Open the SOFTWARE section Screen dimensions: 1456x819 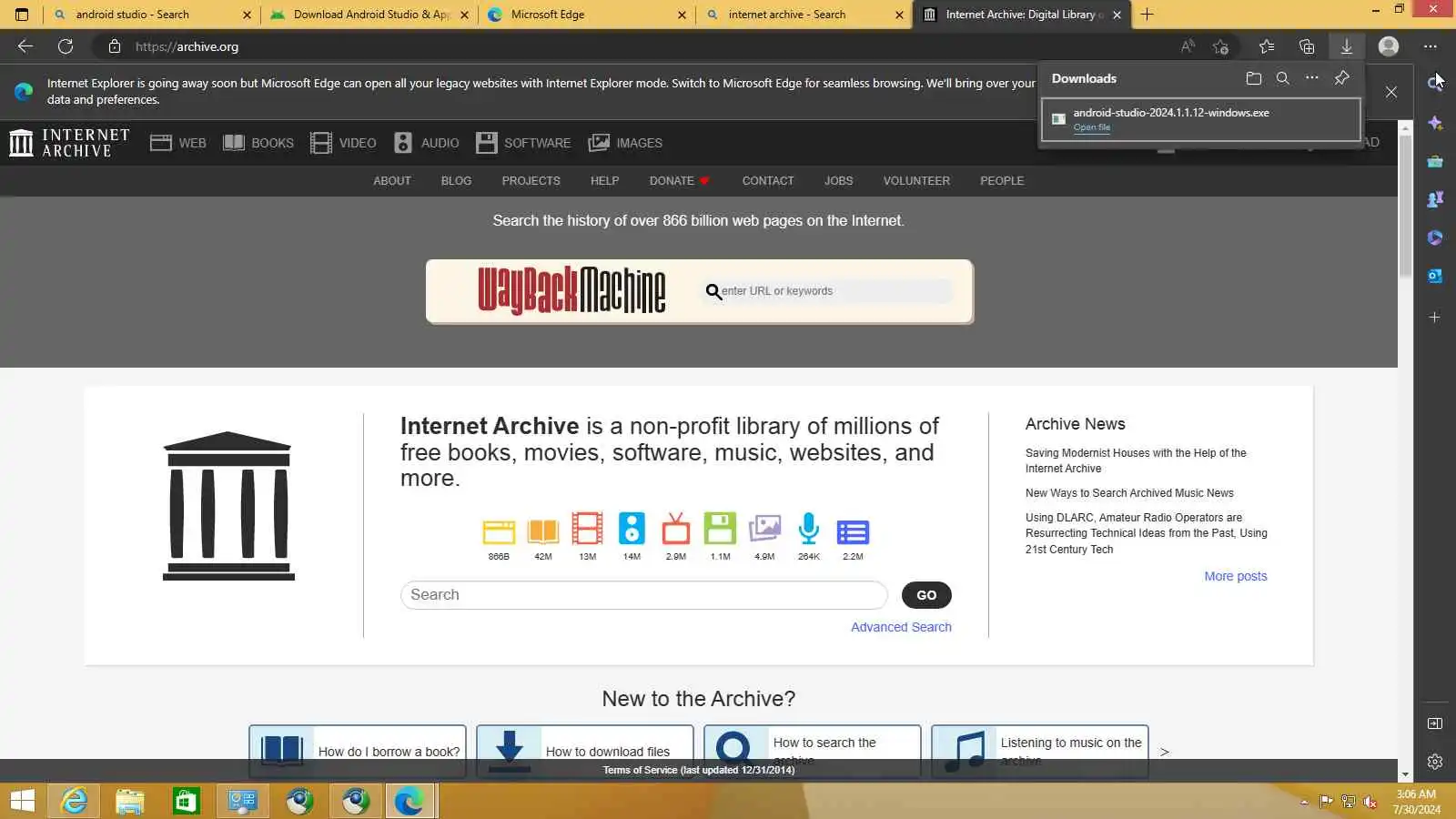click(523, 143)
